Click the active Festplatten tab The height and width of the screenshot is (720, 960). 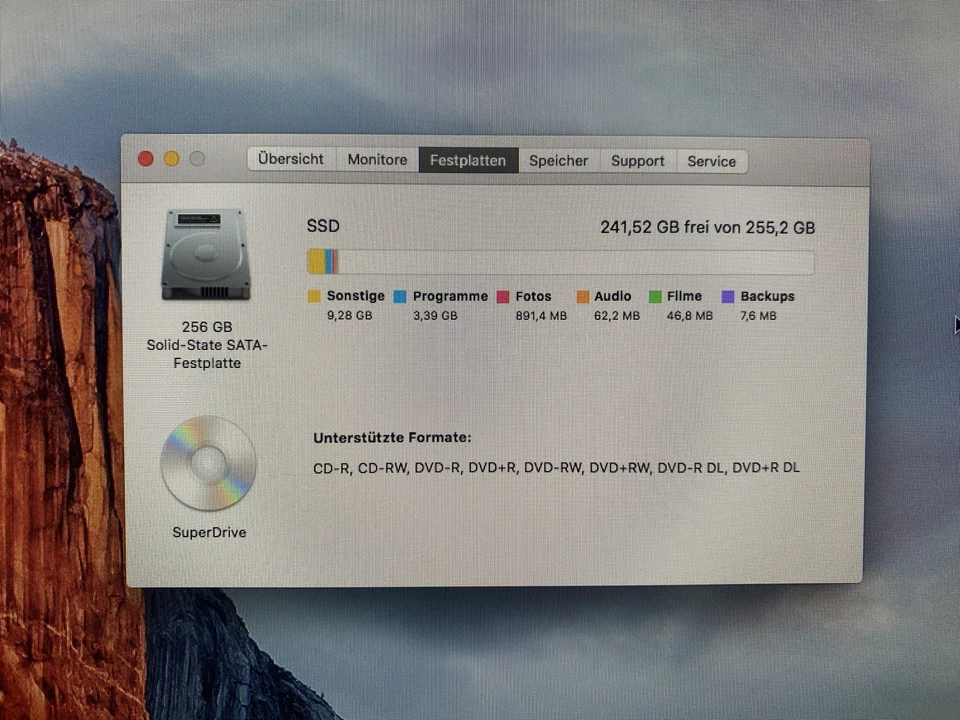coord(468,160)
